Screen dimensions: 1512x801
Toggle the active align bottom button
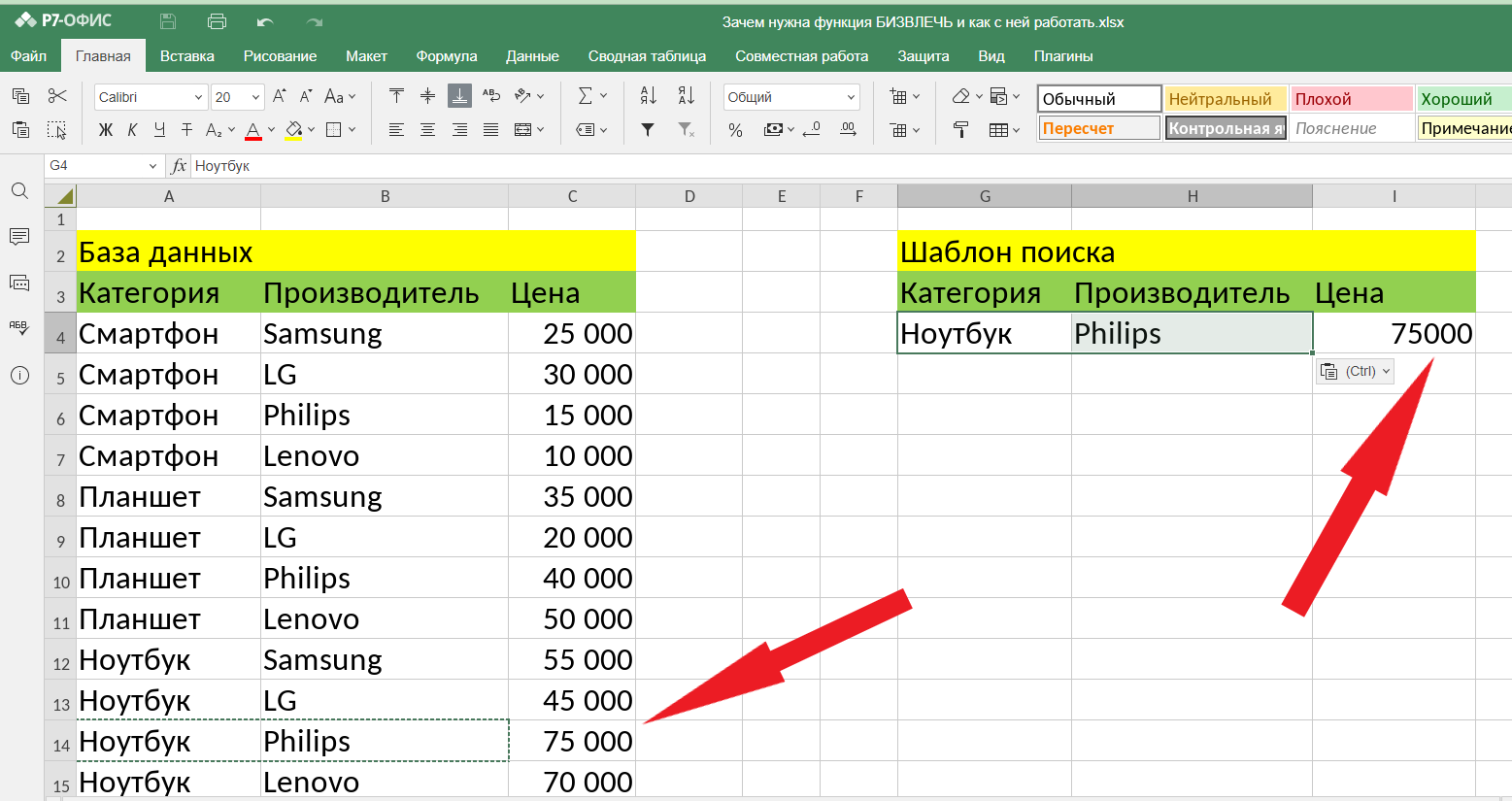[x=459, y=96]
